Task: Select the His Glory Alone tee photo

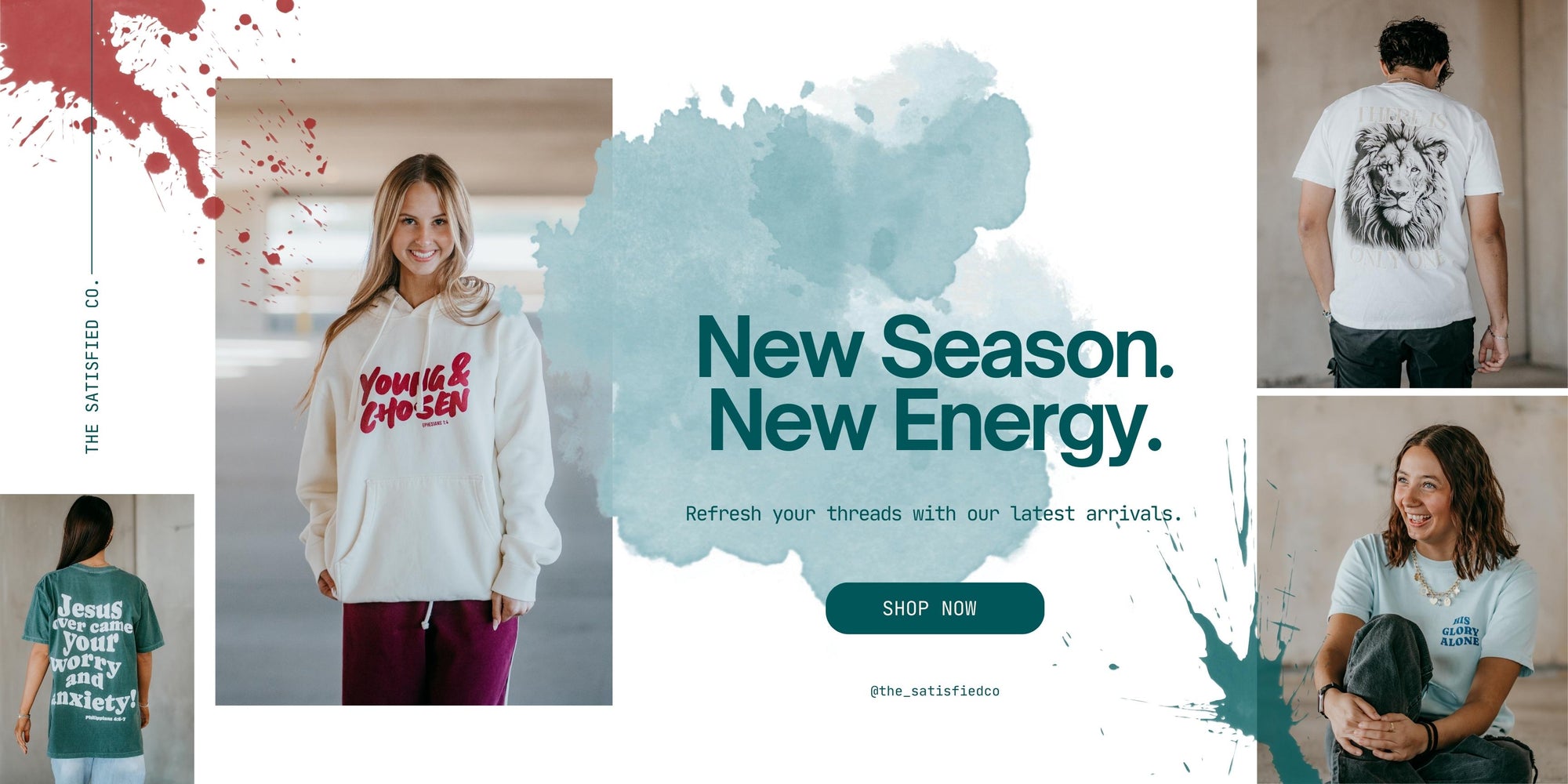Action: click(x=1412, y=590)
